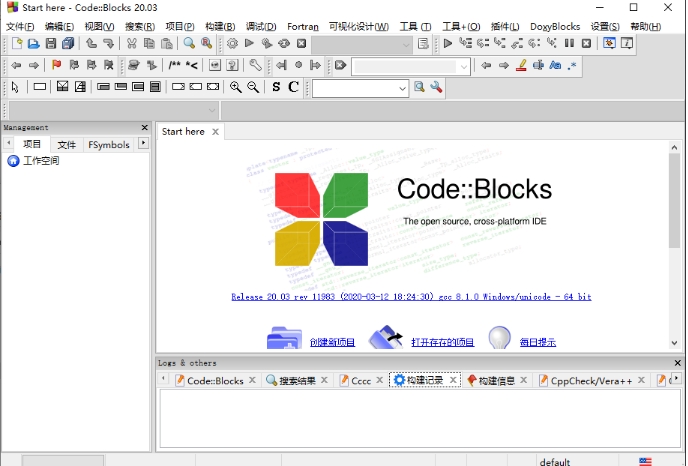This screenshot has width=688, height=466.
Task: Click the Find magnifier icon in main toolbar
Action: coord(189,44)
